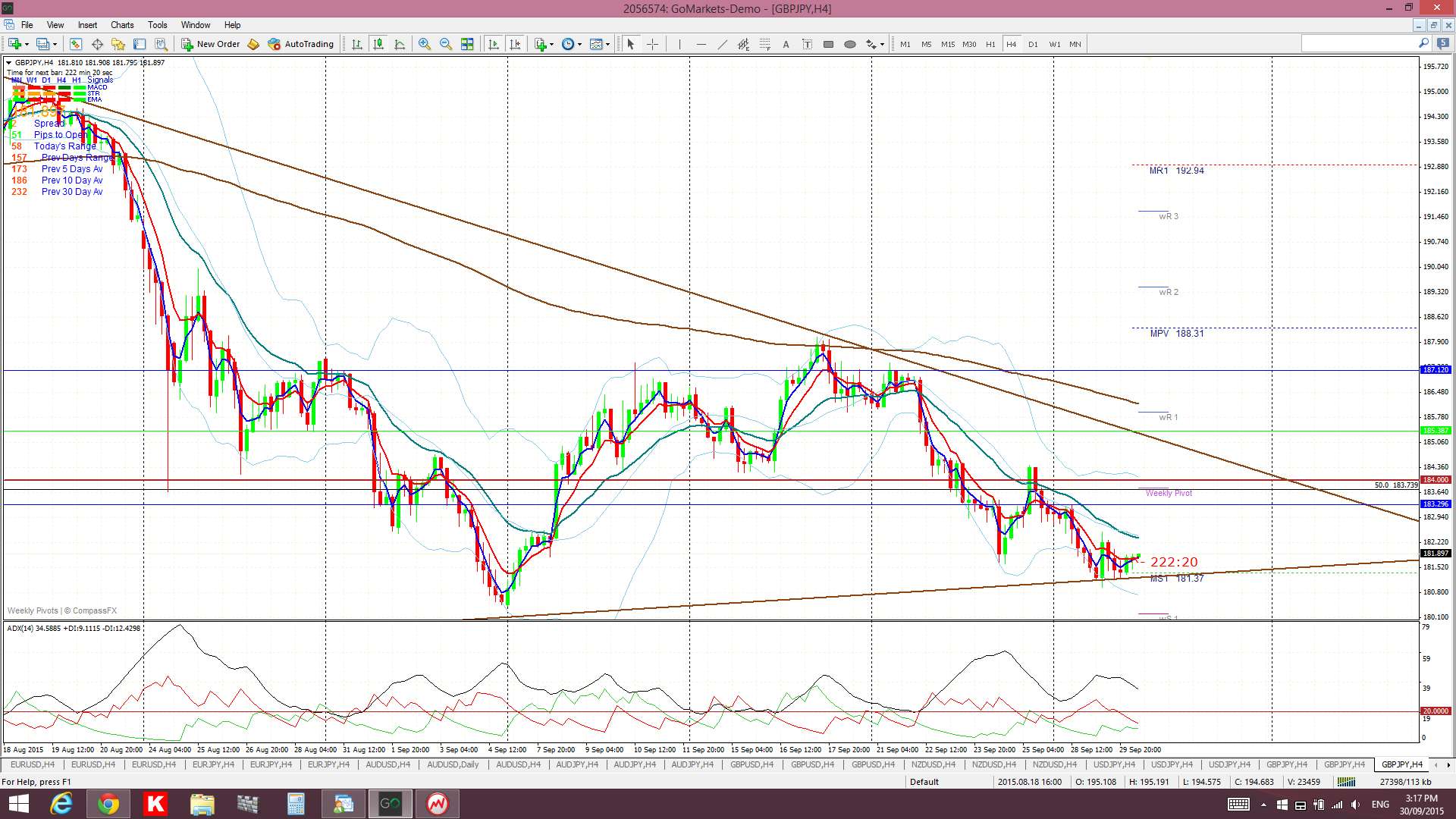Image resolution: width=1456 pixels, height=819 pixels.
Task: Switch to the MN timeframe
Action: tap(1075, 44)
